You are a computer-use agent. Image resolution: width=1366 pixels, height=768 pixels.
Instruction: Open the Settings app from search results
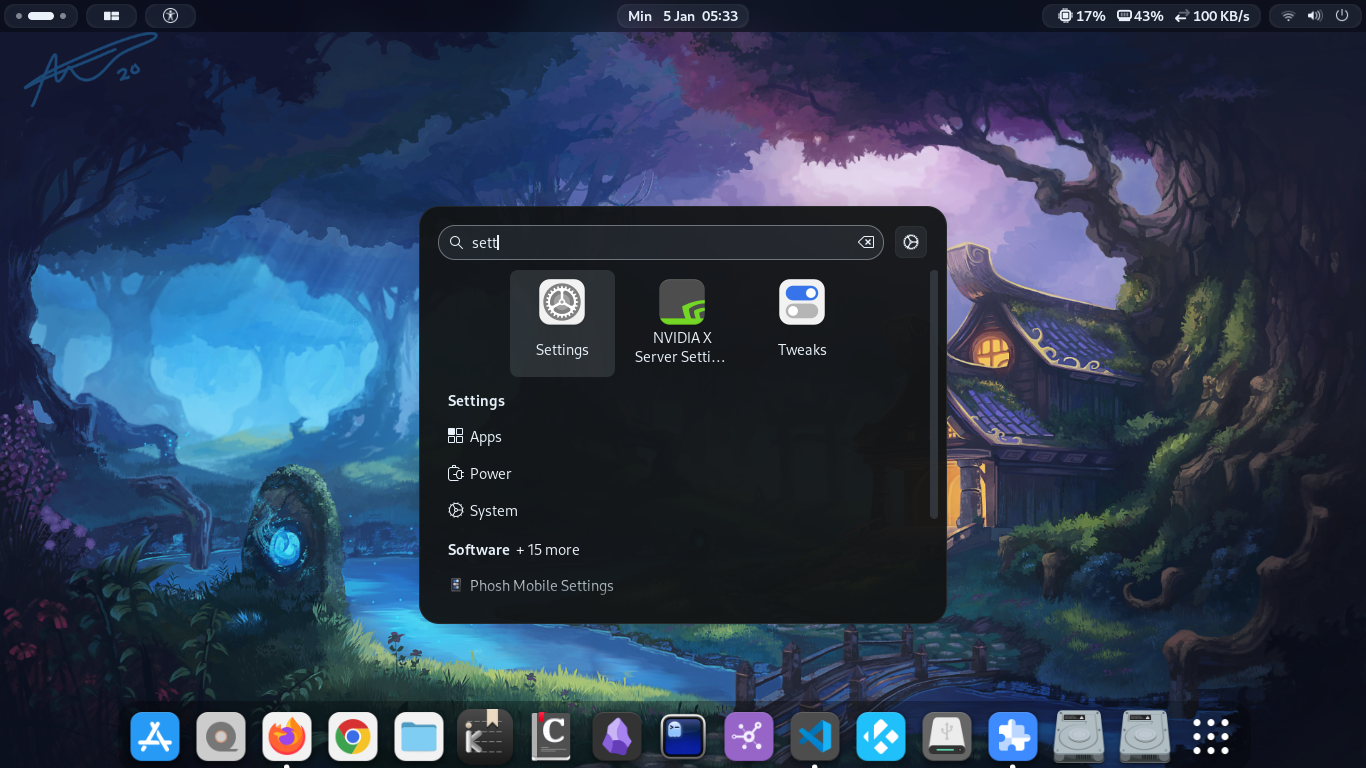pyautogui.click(x=562, y=323)
